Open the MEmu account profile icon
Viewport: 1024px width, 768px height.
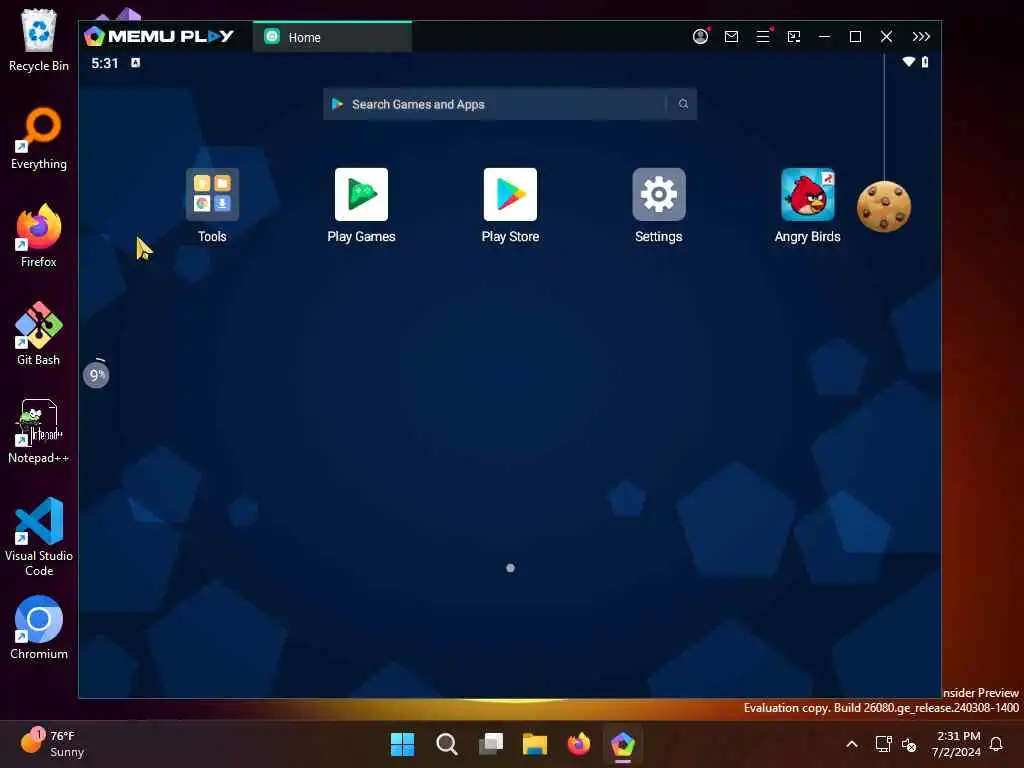700,37
